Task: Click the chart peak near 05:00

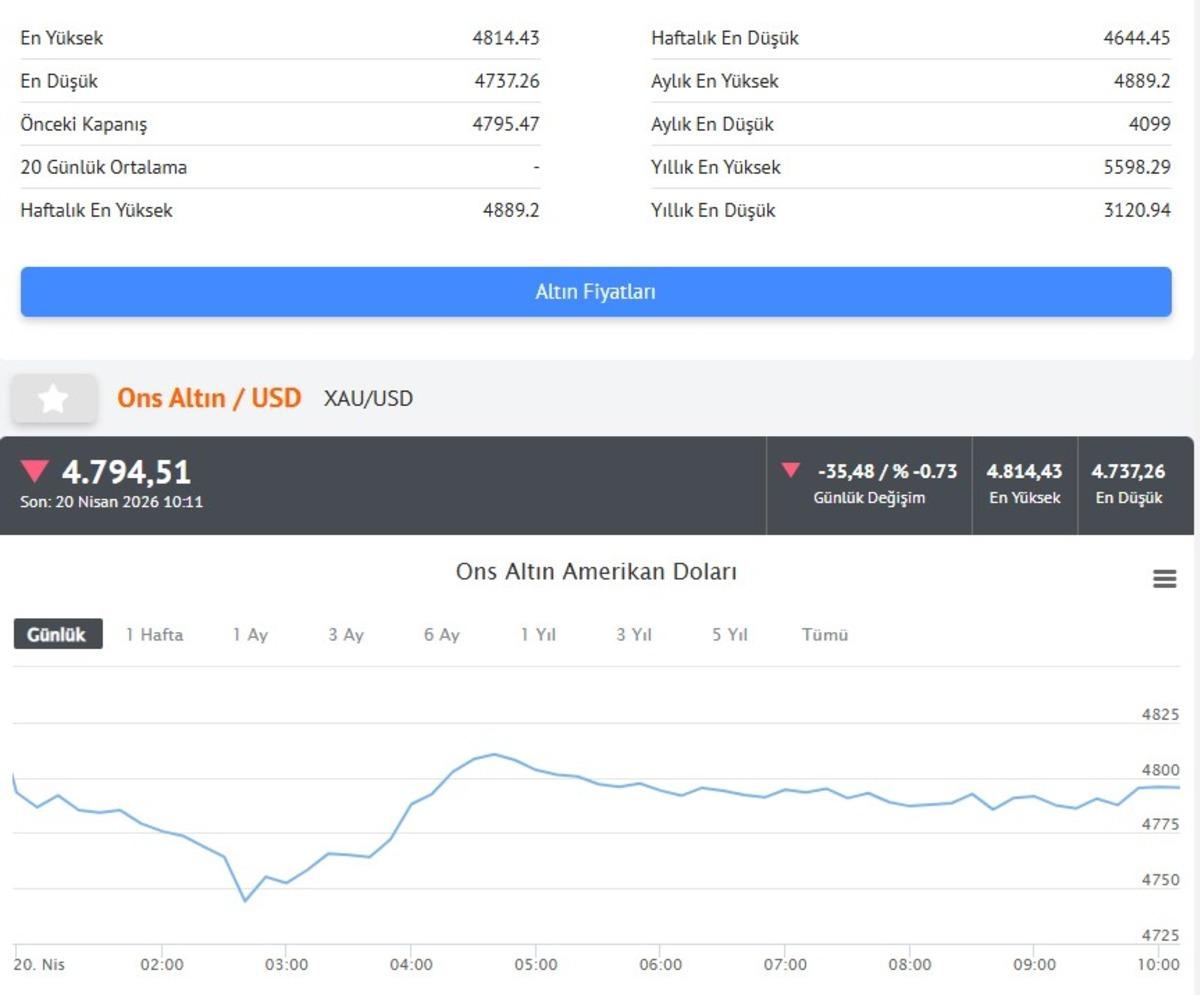Action: pos(494,754)
